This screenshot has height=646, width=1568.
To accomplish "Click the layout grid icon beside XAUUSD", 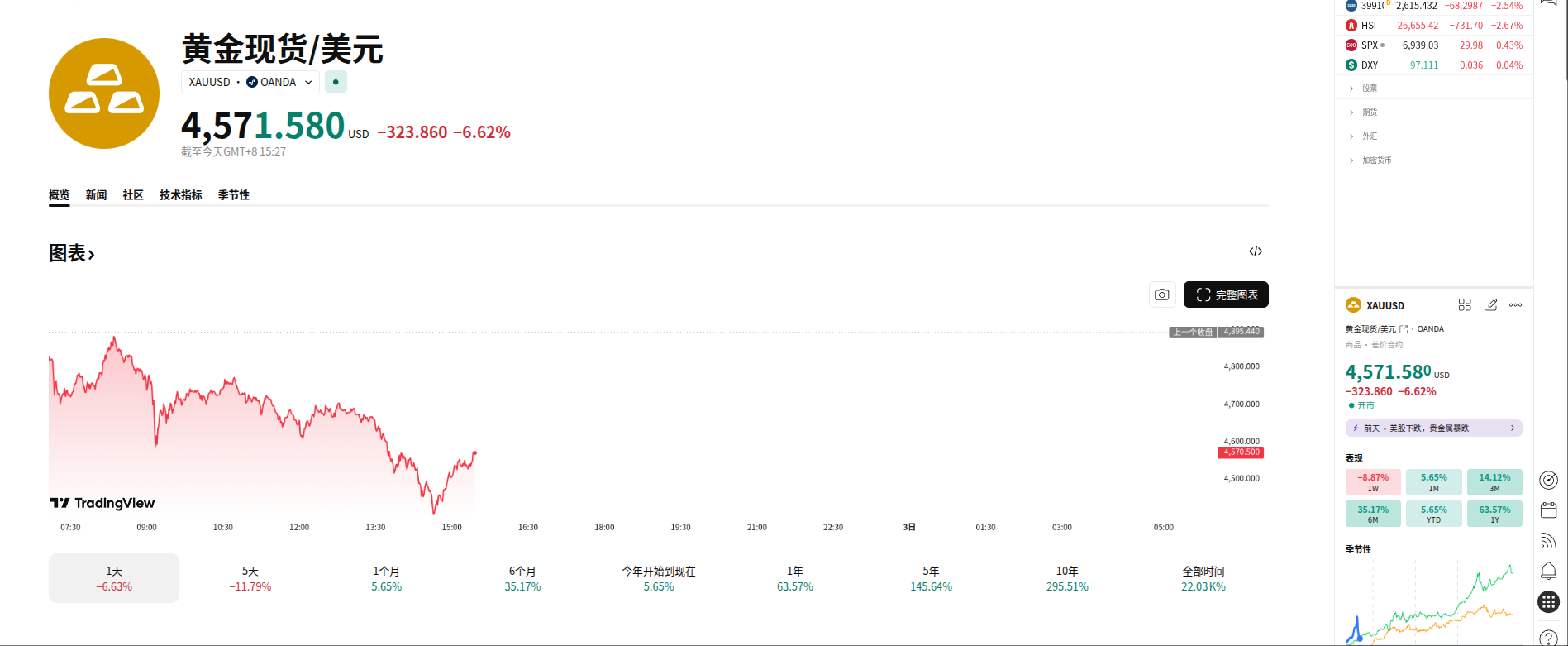I will point(1465,305).
